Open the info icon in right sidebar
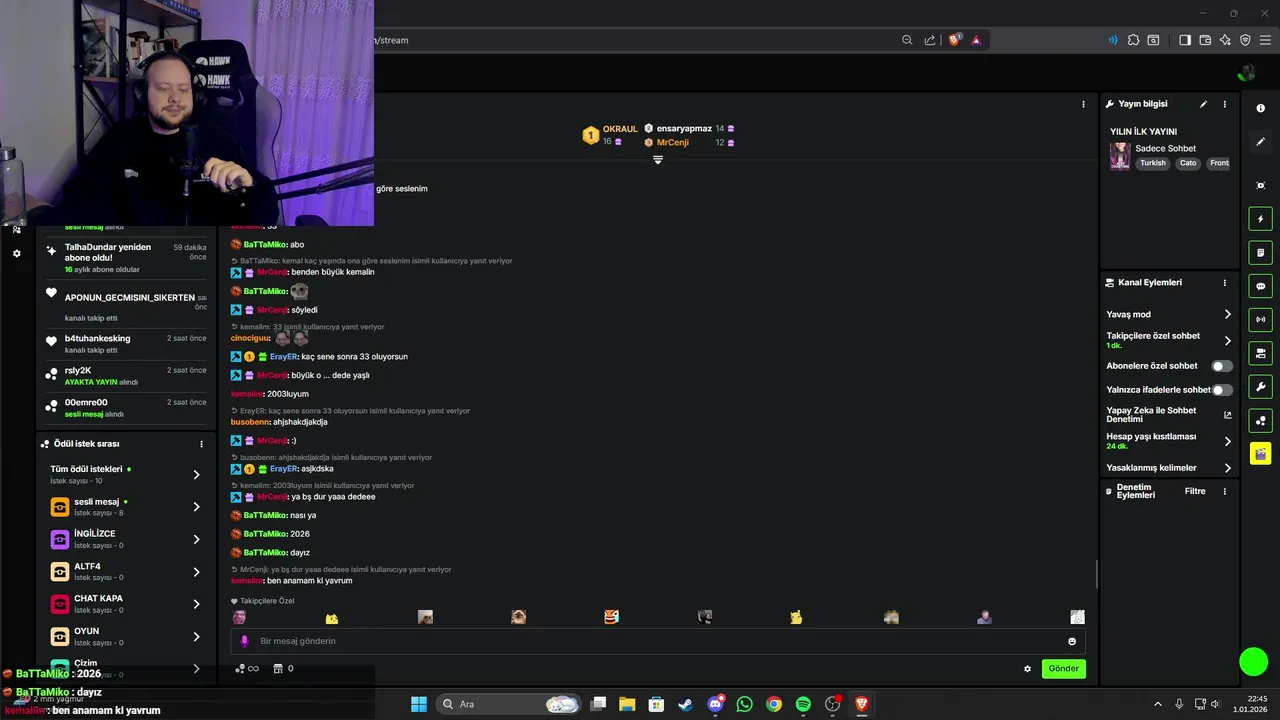 tap(1260, 108)
